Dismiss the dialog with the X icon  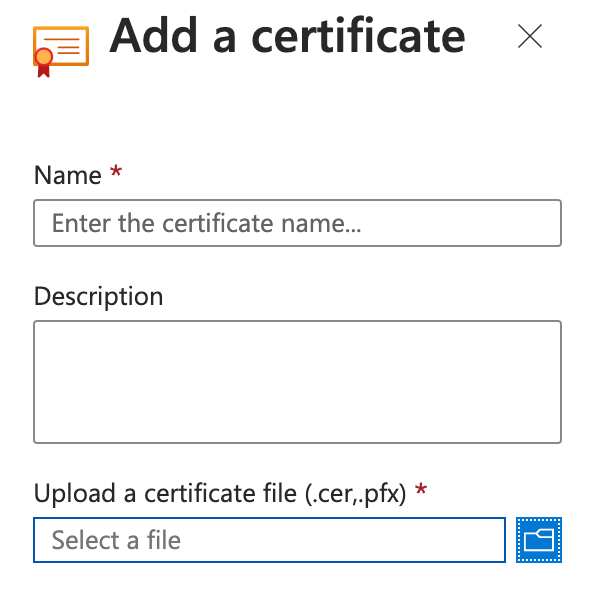[x=530, y=36]
